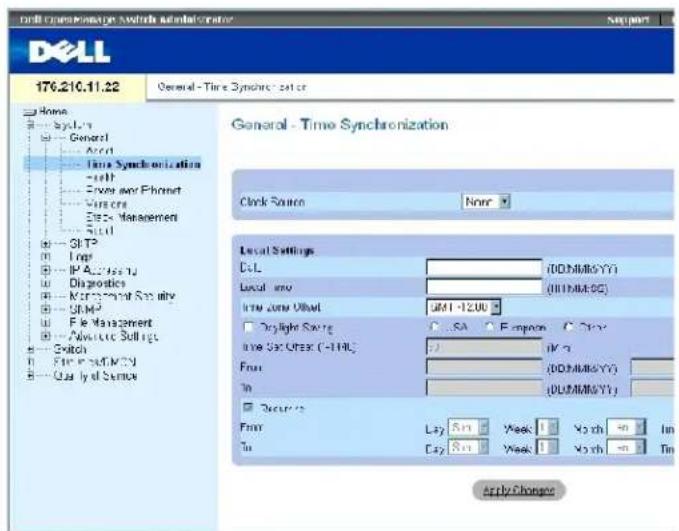The height and width of the screenshot is (531, 679).
Task: Open the Reset page in tree
Action: (100, 230)
